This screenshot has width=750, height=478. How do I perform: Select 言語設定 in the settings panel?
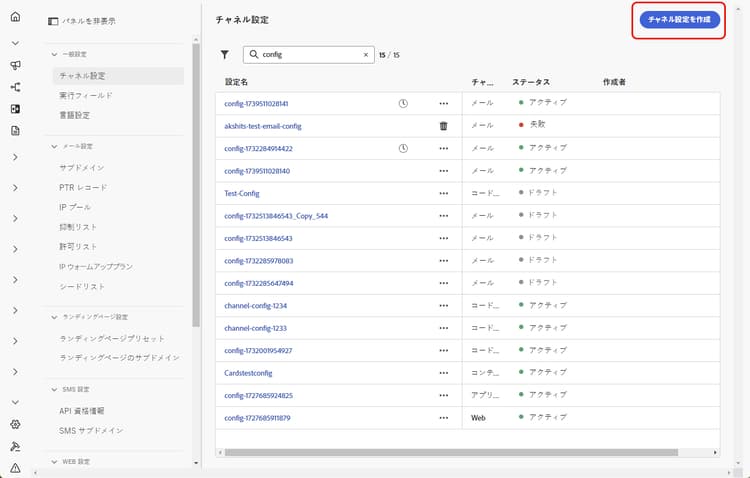75,115
